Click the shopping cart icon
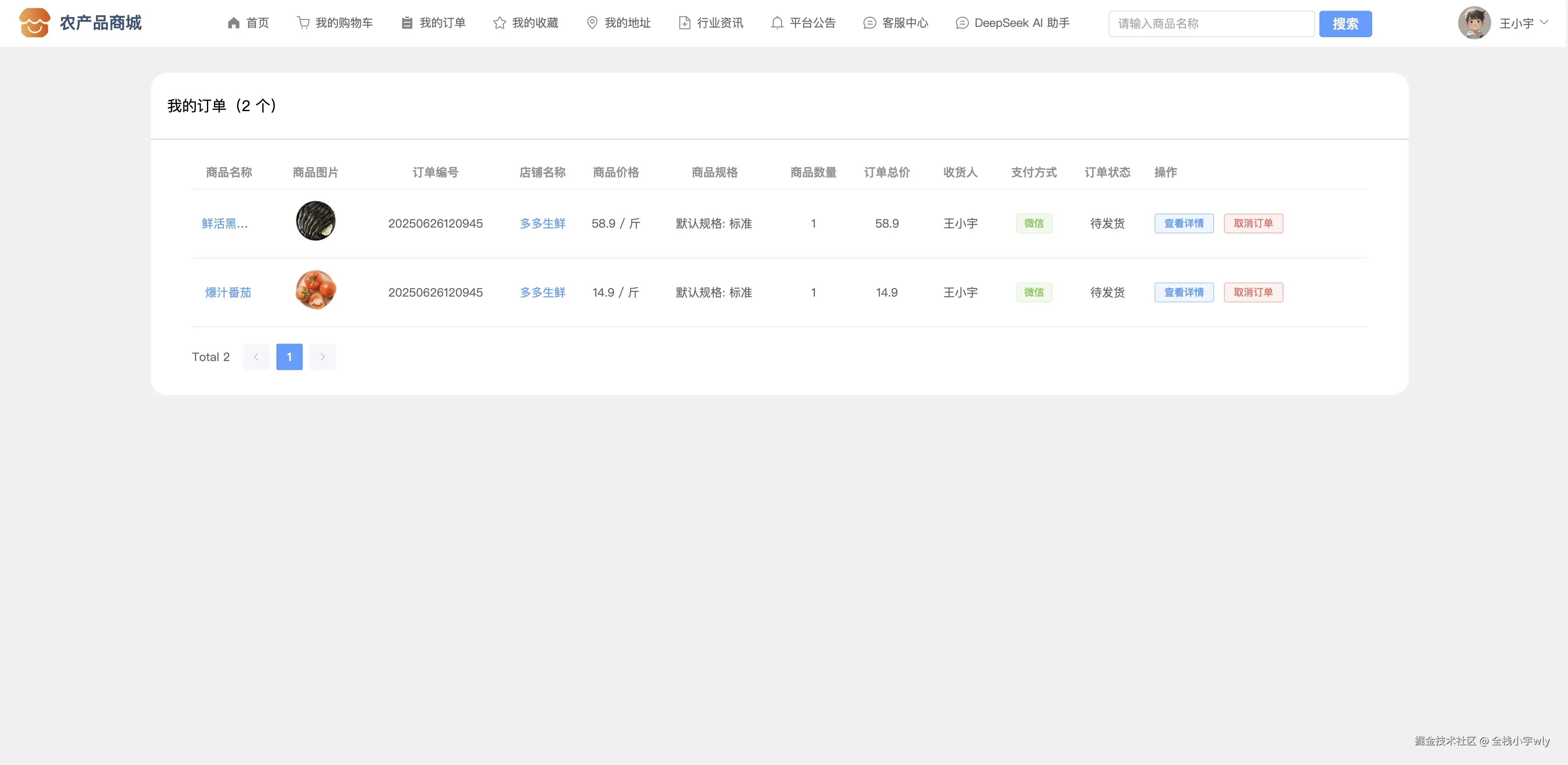The height and width of the screenshot is (765, 1568). 303,23
